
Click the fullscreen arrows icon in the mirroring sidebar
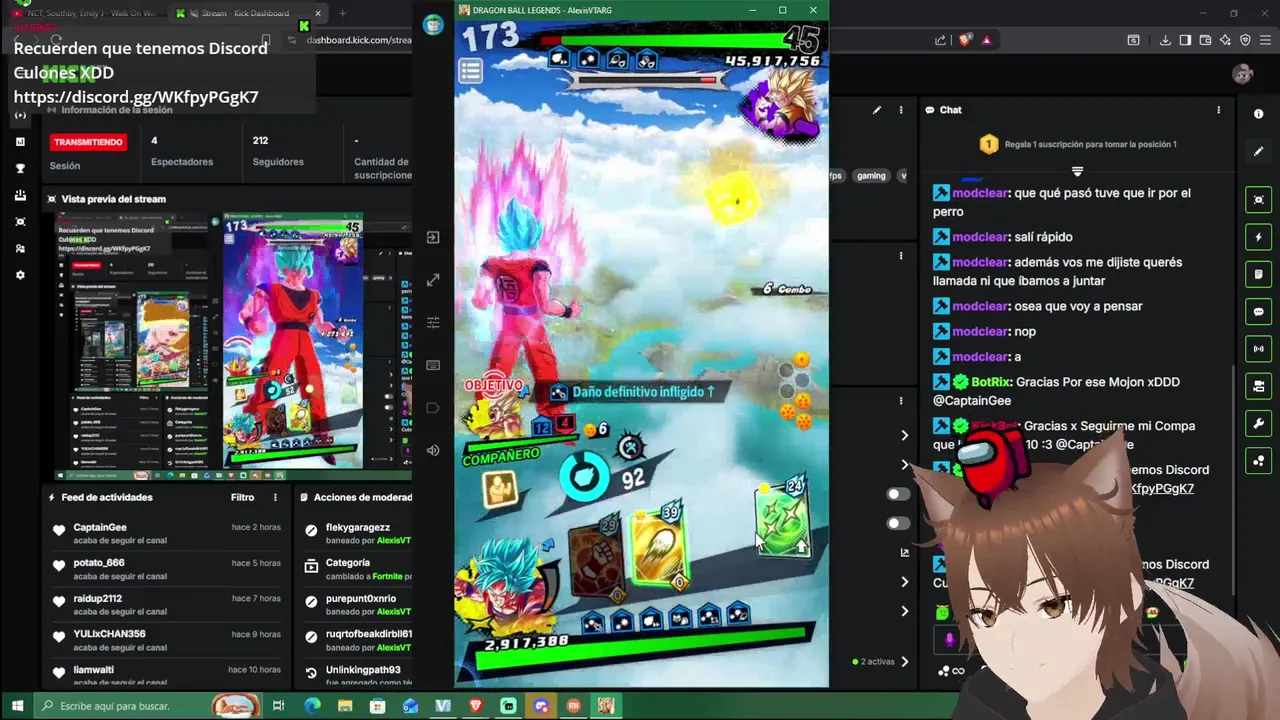[x=433, y=280]
